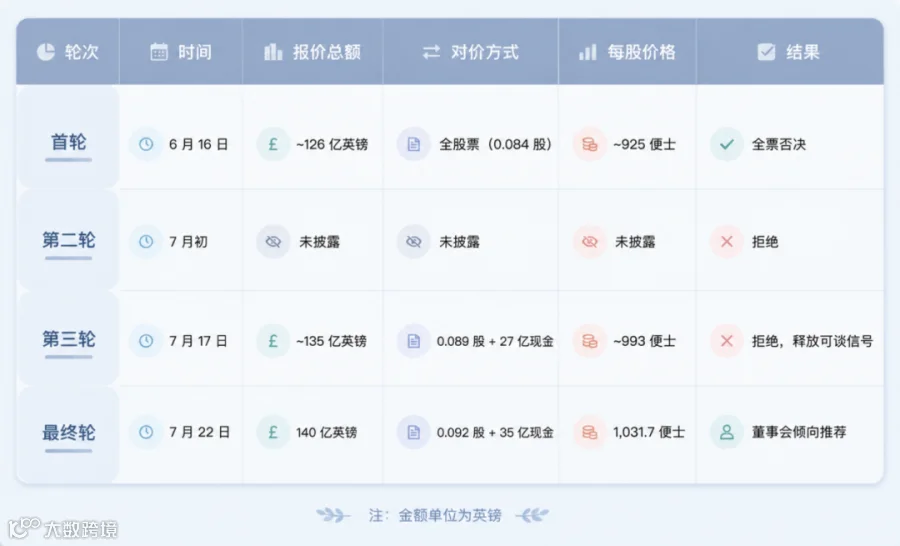Click the red hidden-eye icon under 每股价格
900x546 pixels.
point(589,242)
